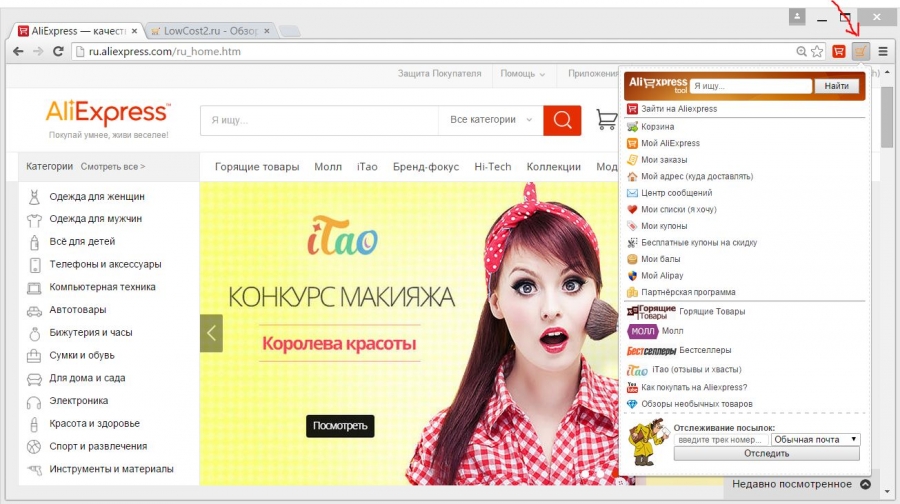Image resolution: width=900 pixels, height=504 pixels.
Task: Open Мои заказы in popup
Action: [664, 160]
